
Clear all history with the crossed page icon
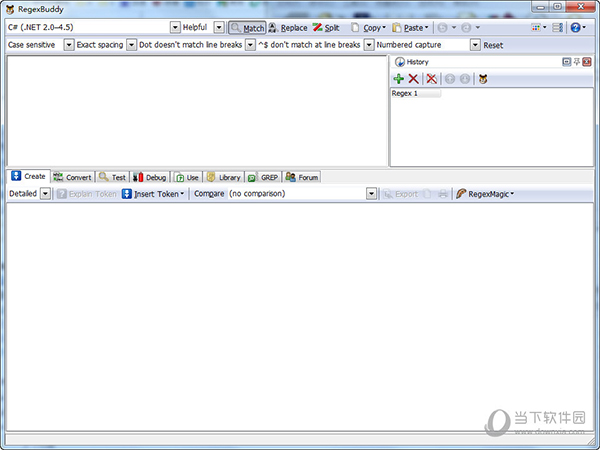431,79
